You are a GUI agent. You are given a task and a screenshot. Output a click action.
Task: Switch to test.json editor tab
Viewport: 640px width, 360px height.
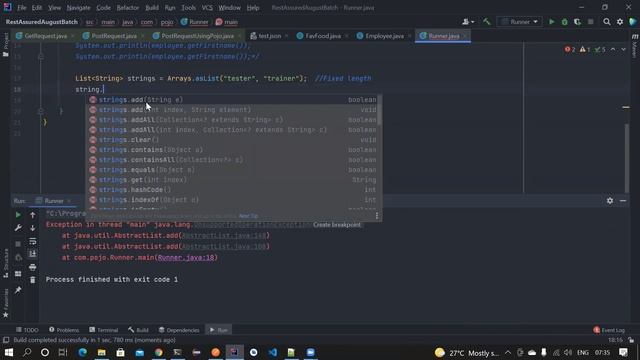(269, 36)
